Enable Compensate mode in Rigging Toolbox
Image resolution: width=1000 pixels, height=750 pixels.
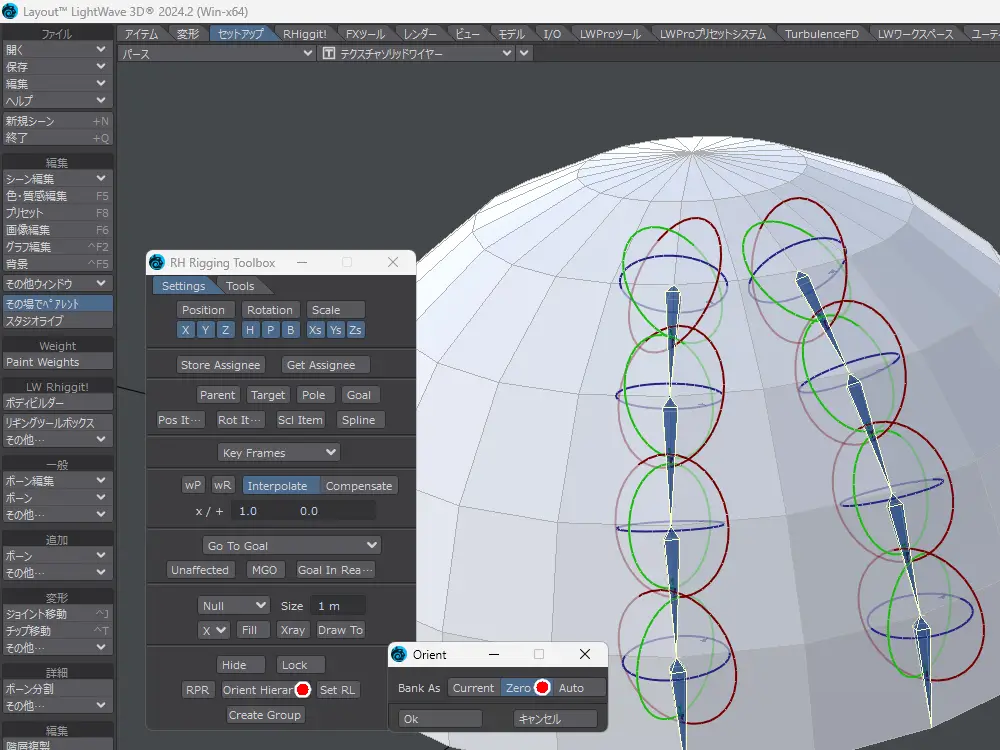pyautogui.click(x=359, y=486)
